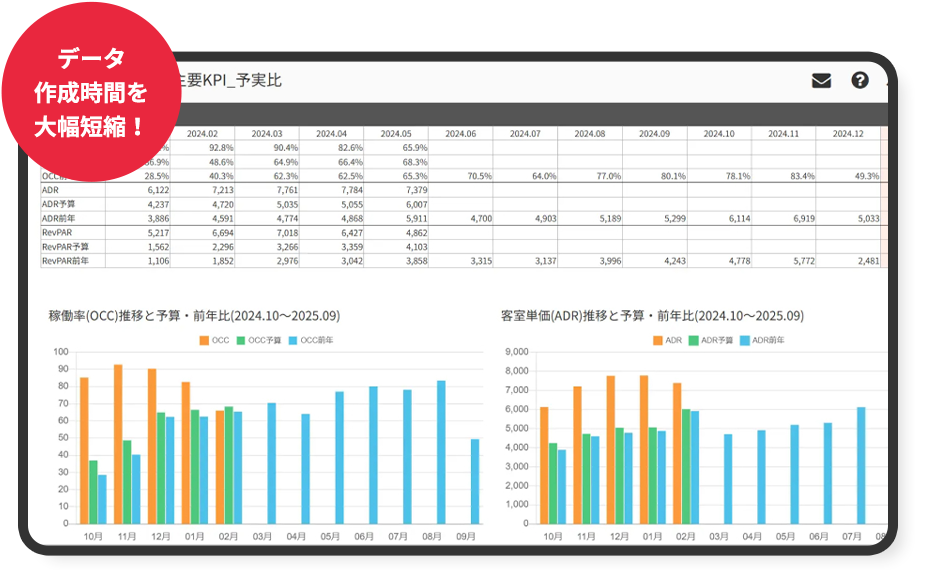Click the blue 09月 OCC前年 bar
This screenshot has width=930, height=570.
pyautogui.click(x=475, y=482)
